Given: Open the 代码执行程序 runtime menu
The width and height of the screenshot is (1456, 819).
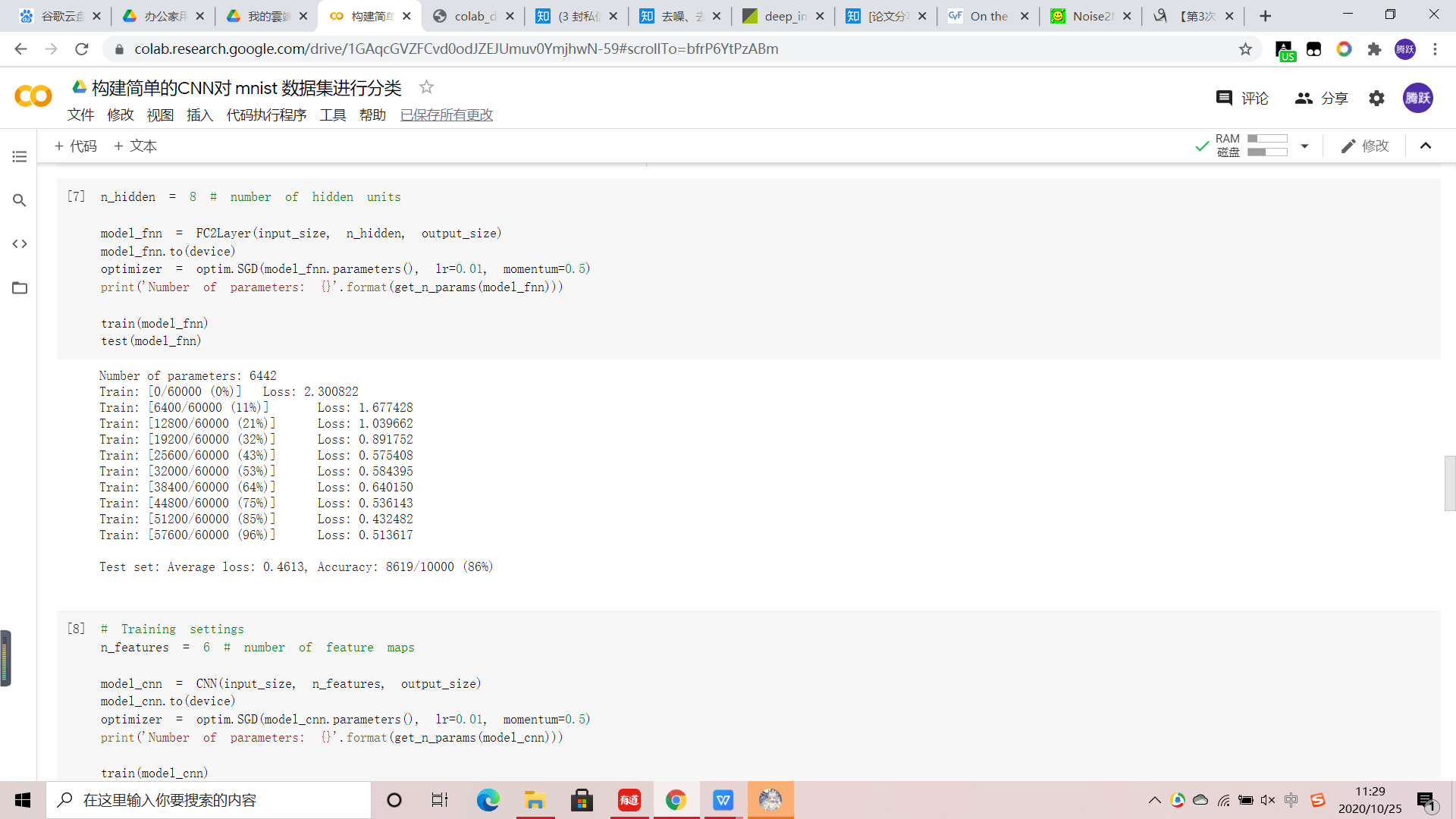Looking at the screenshot, I should tap(266, 115).
